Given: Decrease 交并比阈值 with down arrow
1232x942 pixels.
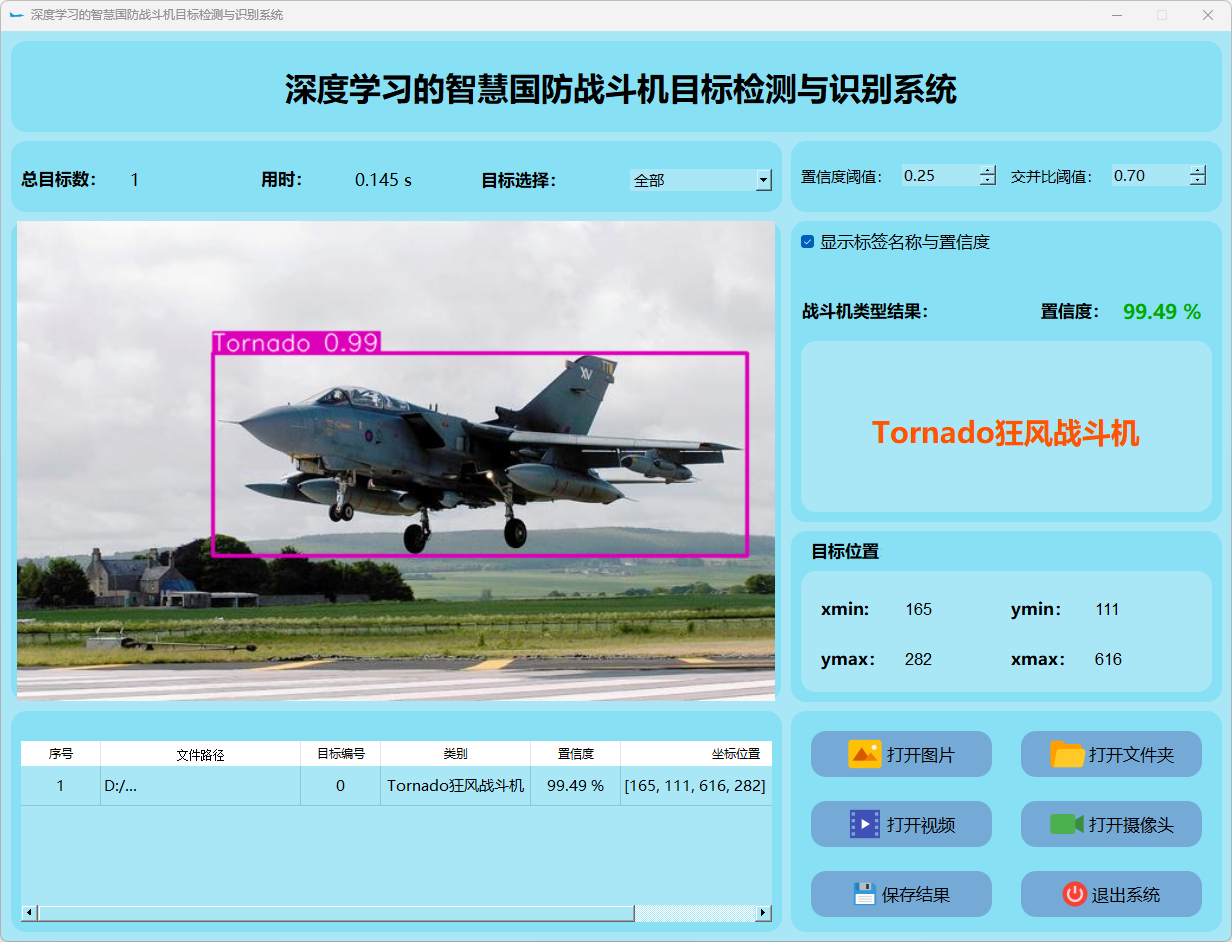Looking at the screenshot, I should point(1198,181).
